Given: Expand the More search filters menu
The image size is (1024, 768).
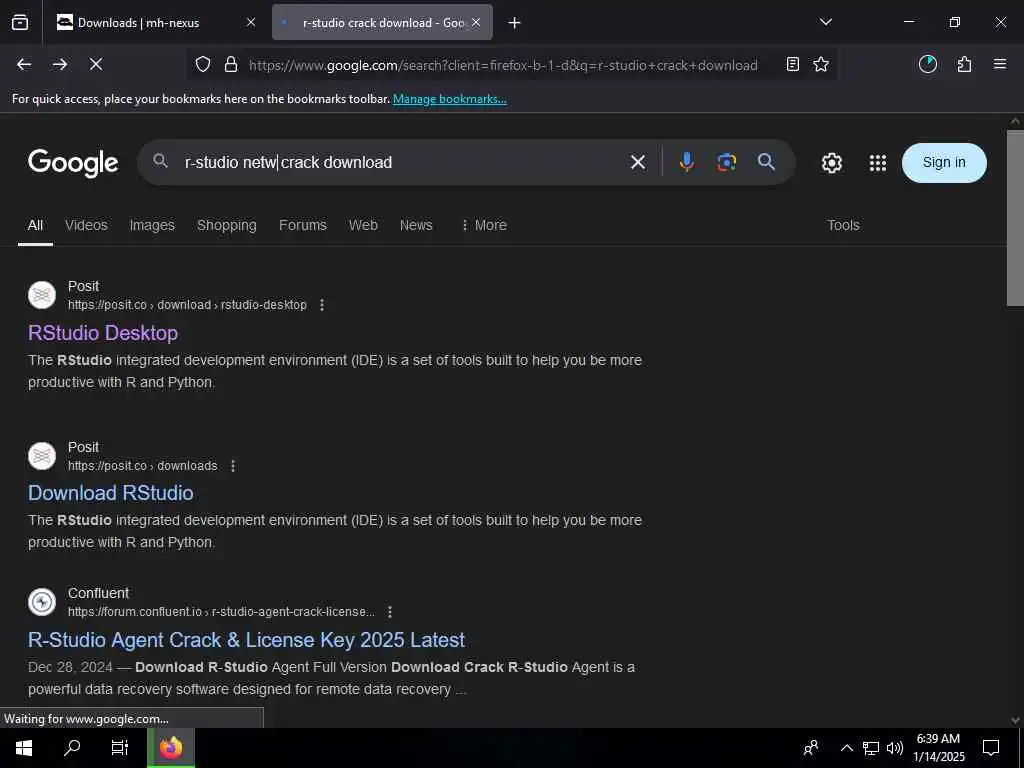Looking at the screenshot, I should coord(484,225).
